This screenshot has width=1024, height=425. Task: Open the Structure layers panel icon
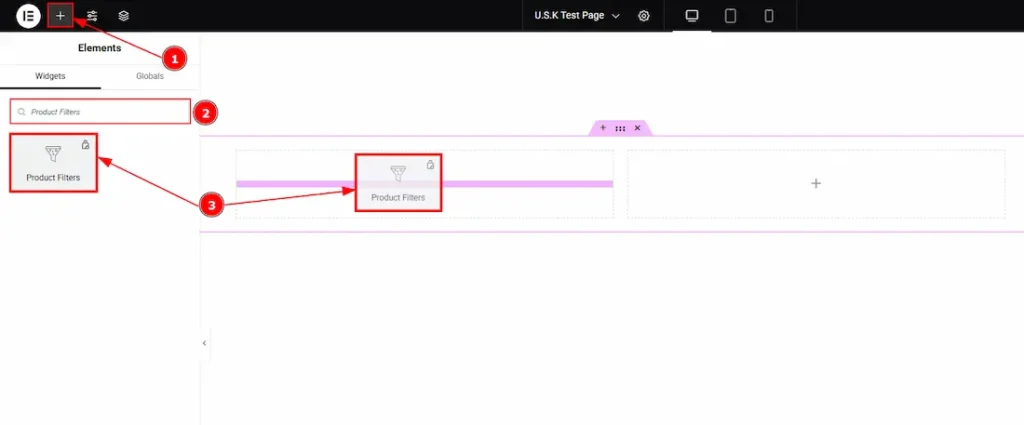(x=124, y=16)
